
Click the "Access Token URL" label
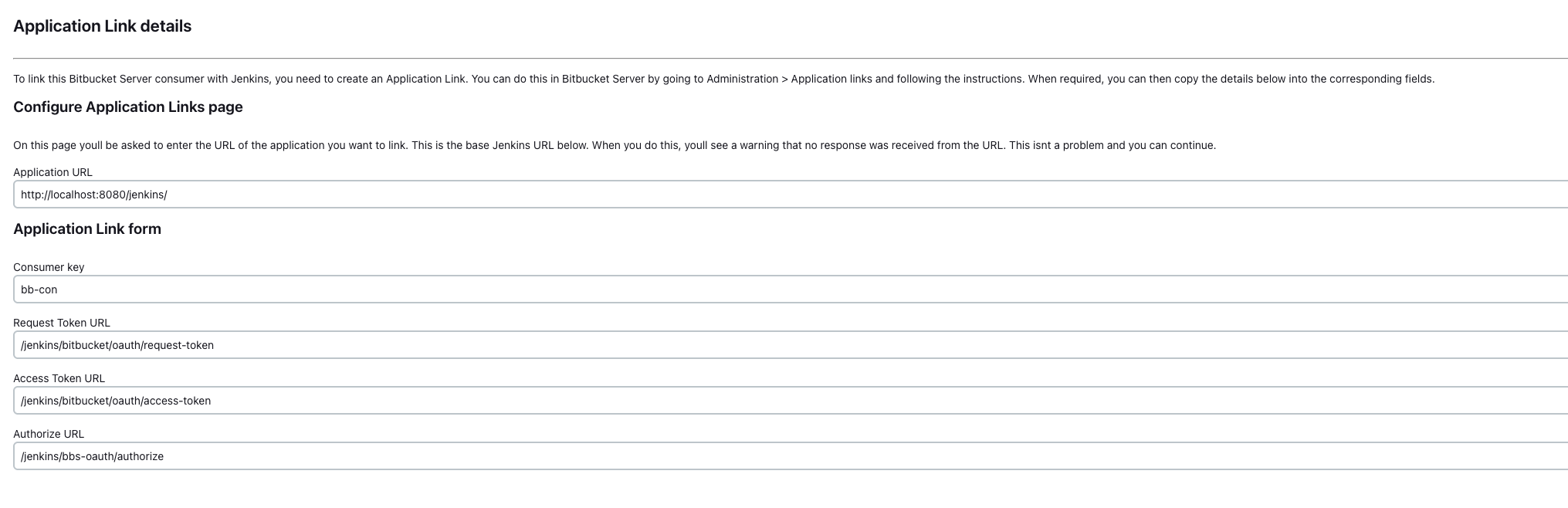tap(59, 378)
